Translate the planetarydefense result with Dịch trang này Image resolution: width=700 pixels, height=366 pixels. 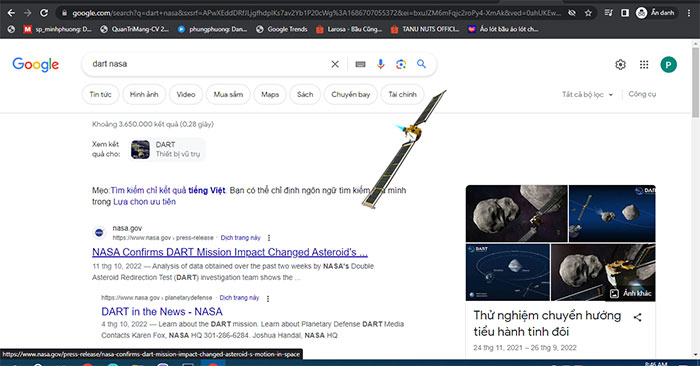pos(239,298)
